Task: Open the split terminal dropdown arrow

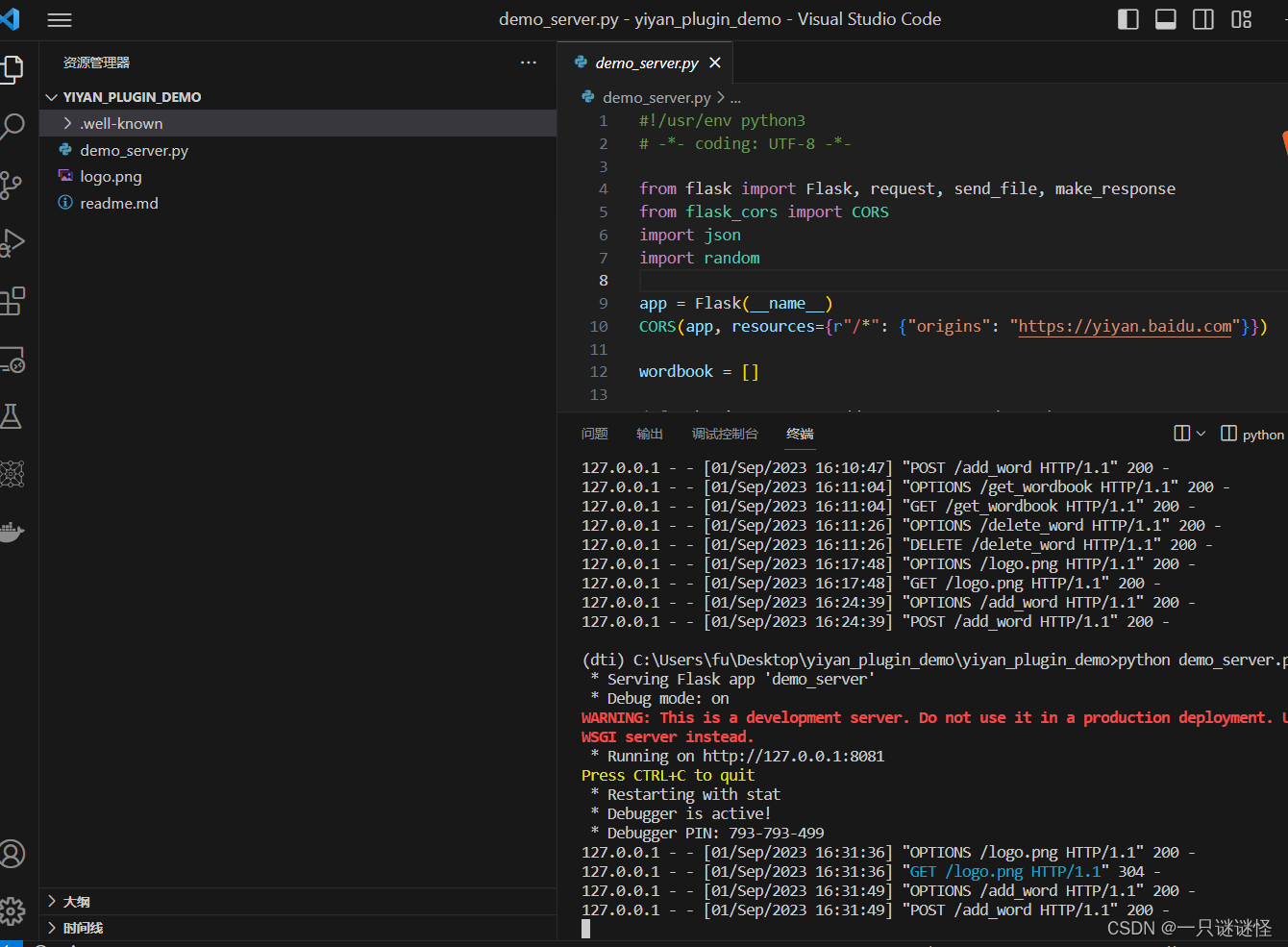Action: coord(1201,434)
